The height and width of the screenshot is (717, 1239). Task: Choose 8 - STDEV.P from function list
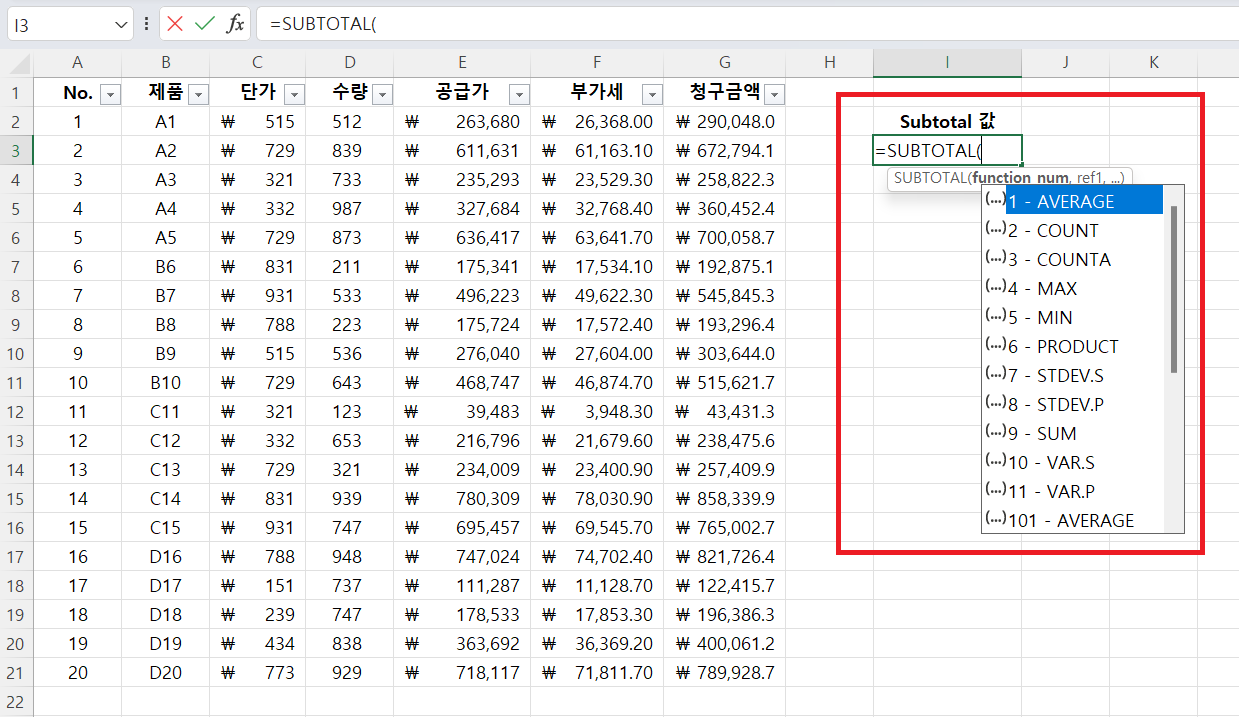click(1074, 404)
